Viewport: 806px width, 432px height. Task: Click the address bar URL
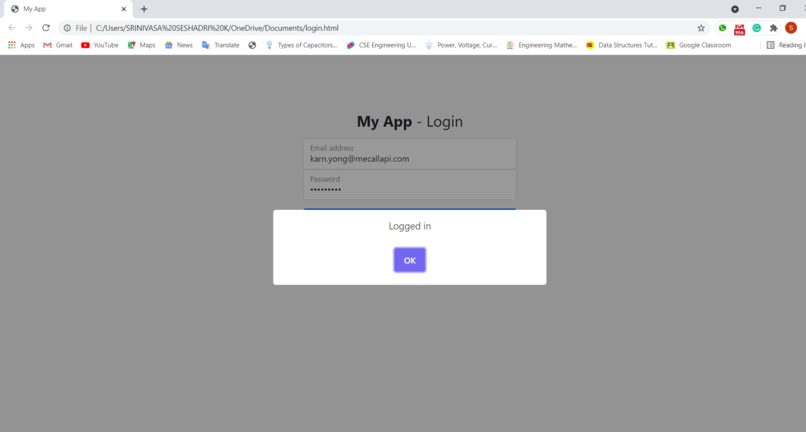tap(217, 28)
